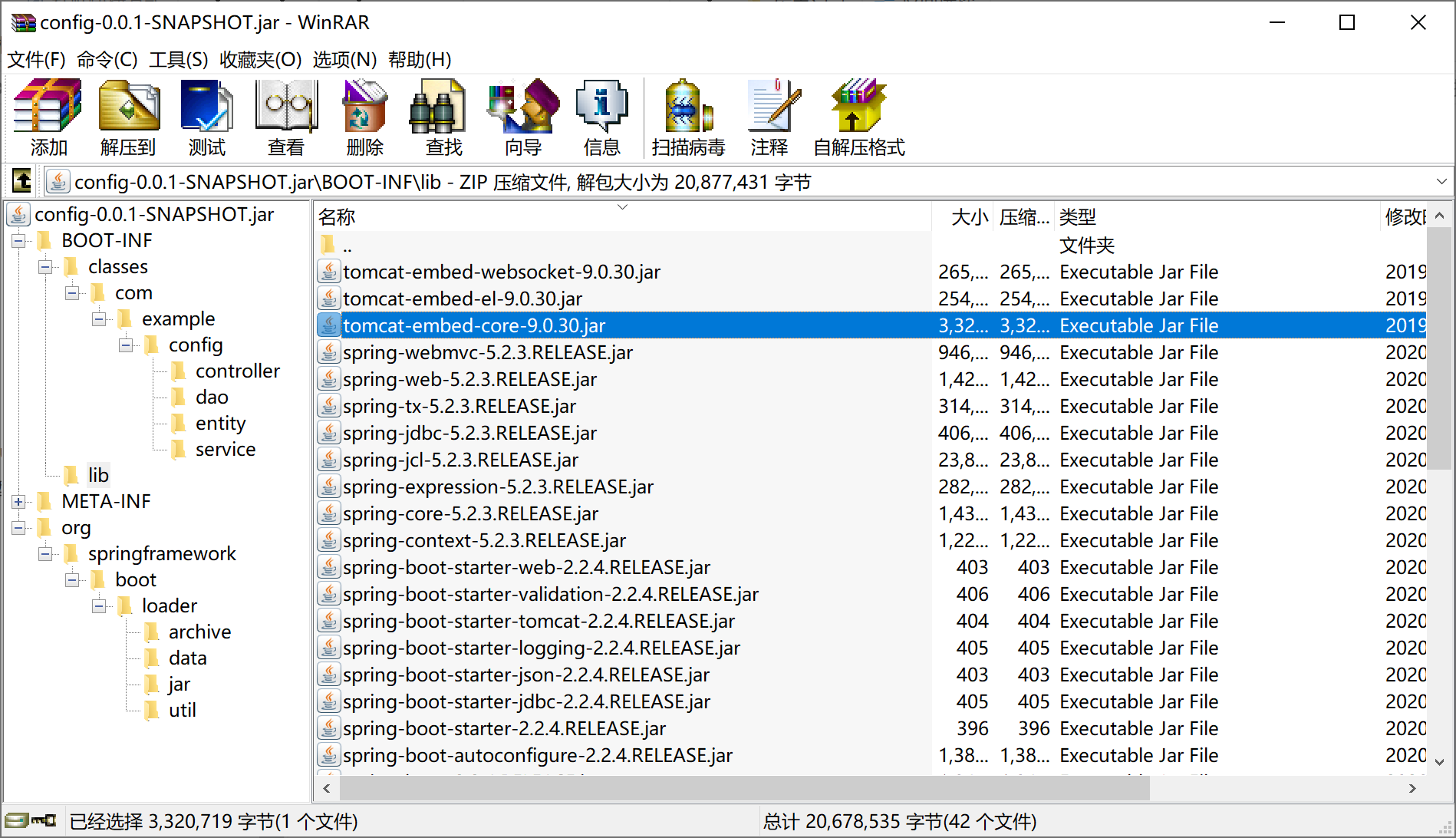The height and width of the screenshot is (838, 1456).
Task: Click the up one level arrow button
Action: click(22, 182)
